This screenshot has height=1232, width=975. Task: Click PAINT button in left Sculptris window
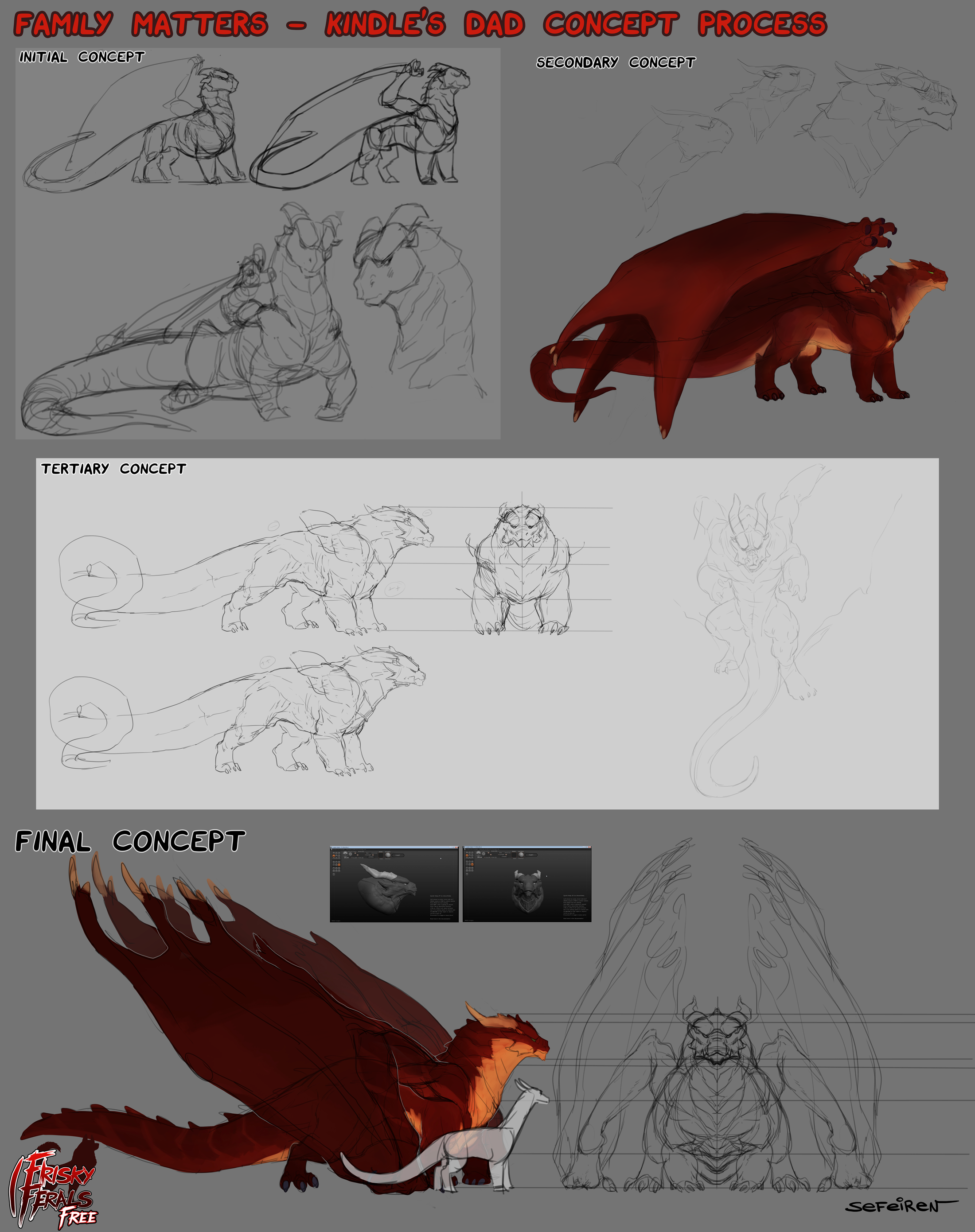398,855
